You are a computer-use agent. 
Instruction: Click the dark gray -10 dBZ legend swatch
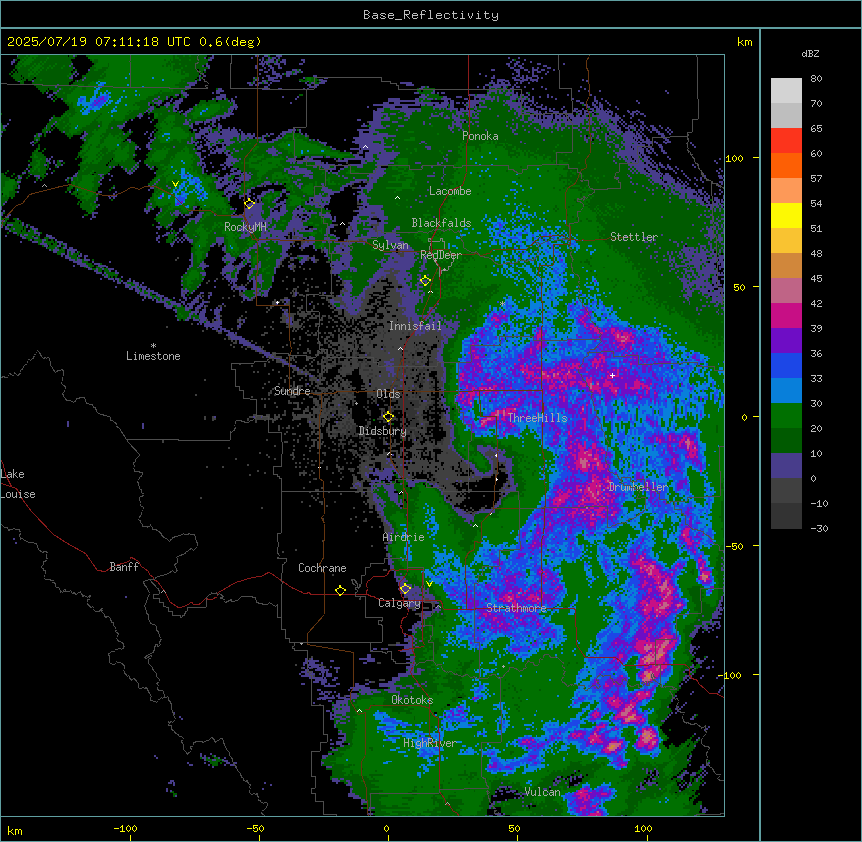point(786,516)
